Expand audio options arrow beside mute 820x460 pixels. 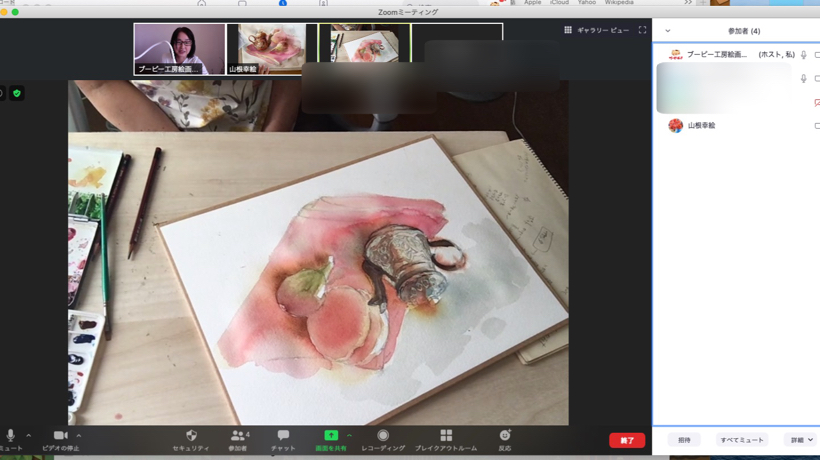click(x=28, y=436)
